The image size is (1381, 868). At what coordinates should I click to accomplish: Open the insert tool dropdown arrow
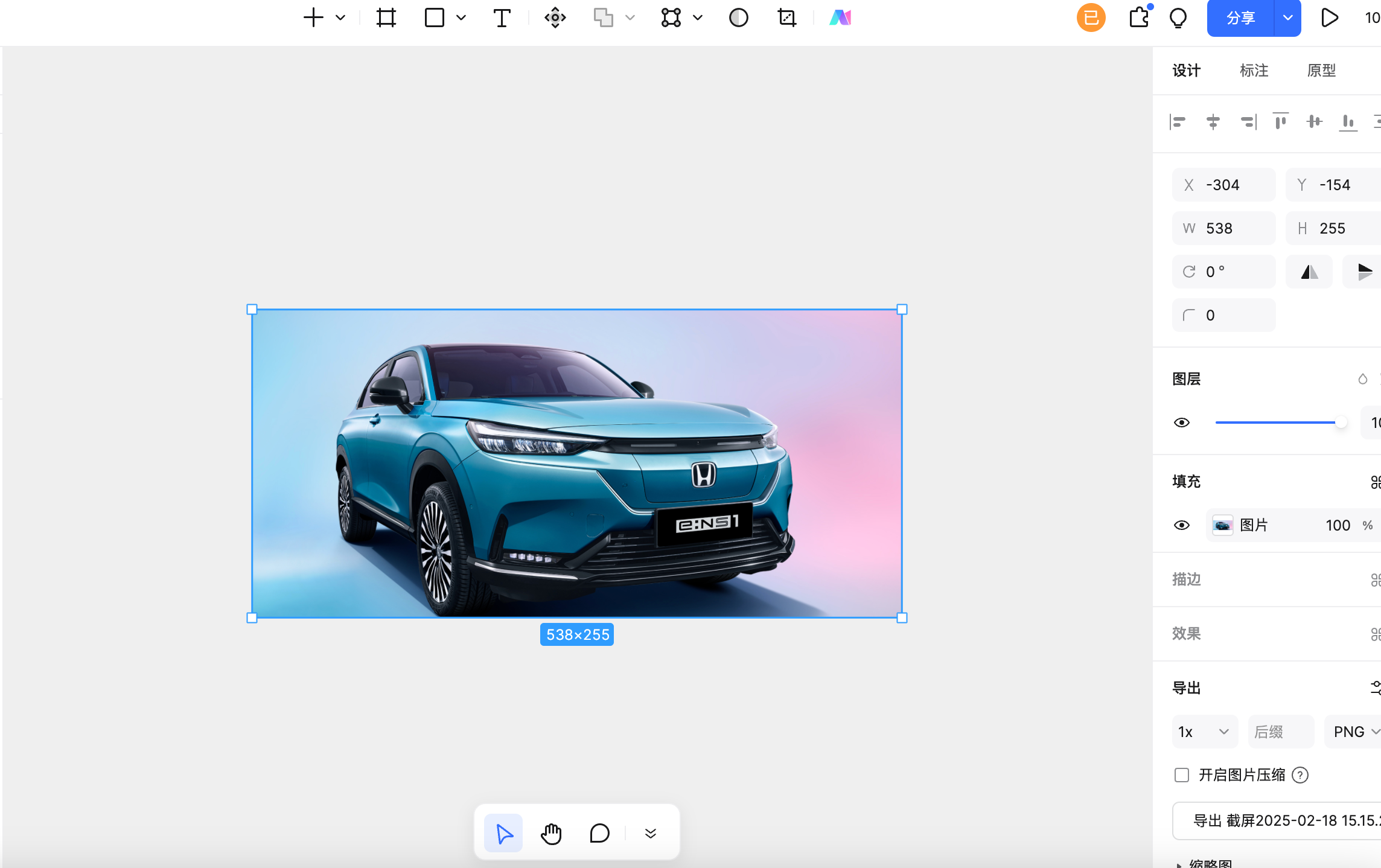(x=340, y=18)
